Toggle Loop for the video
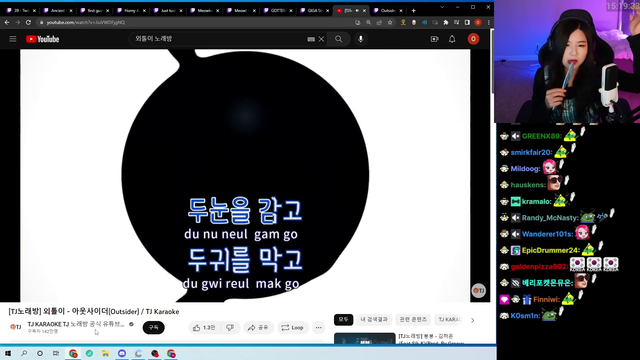This screenshot has width=640, height=360. click(x=293, y=327)
